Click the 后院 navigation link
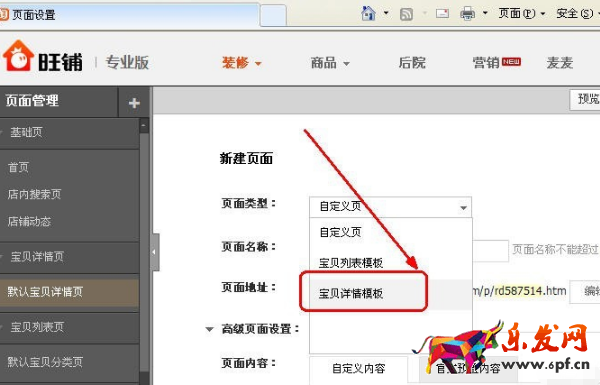Screen dimensions: 600x385 [412, 62]
